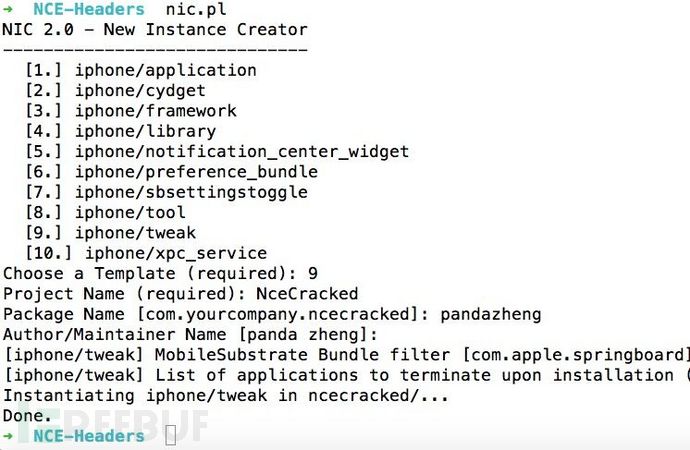This screenshot has height=450, width=690.
Task: Click the iphone/xpc_service entry
Action: 146,253
